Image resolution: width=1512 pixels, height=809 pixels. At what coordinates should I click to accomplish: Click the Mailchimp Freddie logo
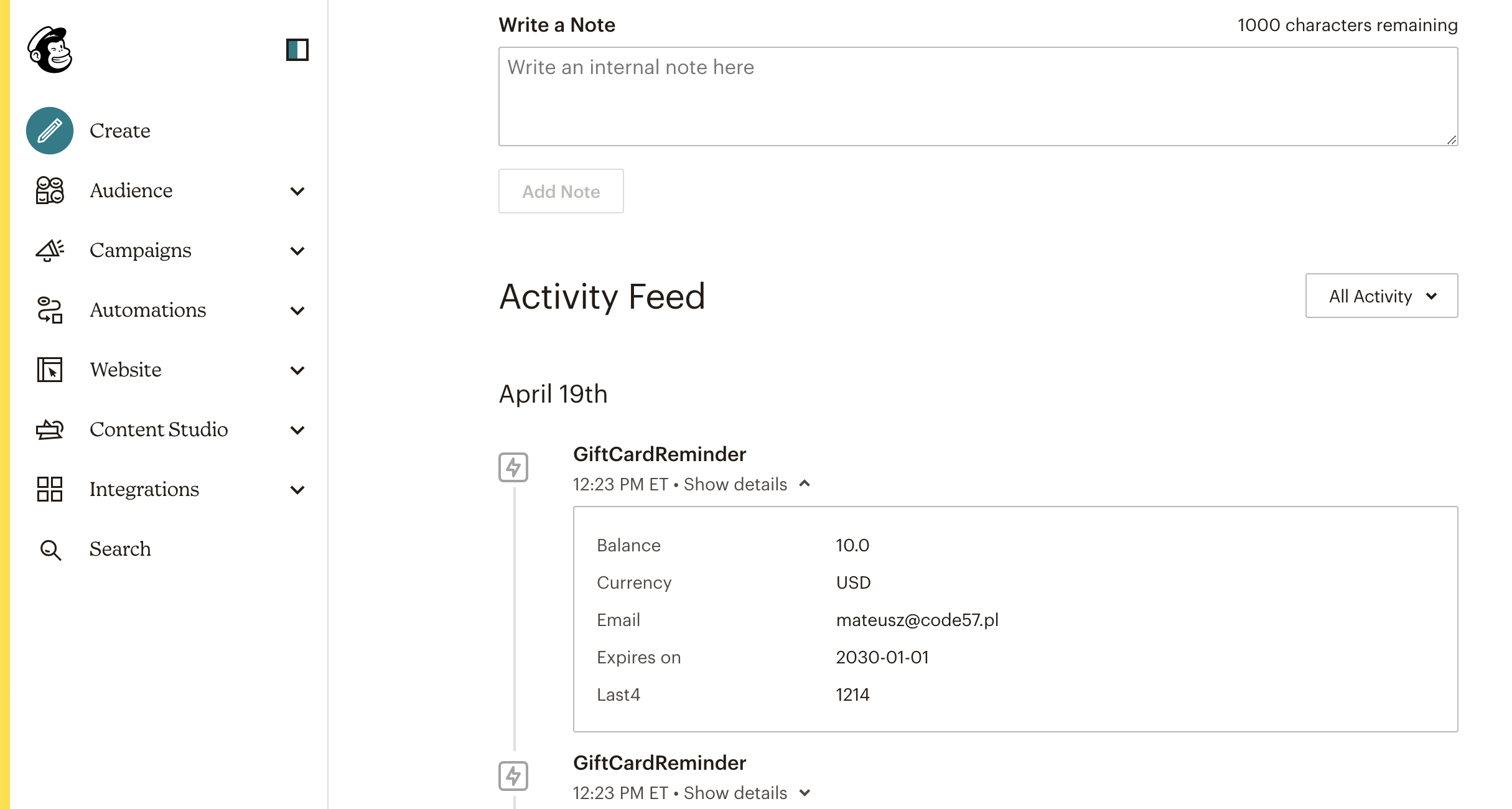(50, 50)
